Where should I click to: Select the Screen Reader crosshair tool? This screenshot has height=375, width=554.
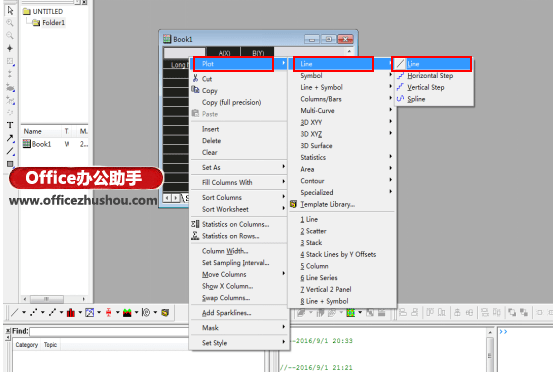tap(10, 48)
